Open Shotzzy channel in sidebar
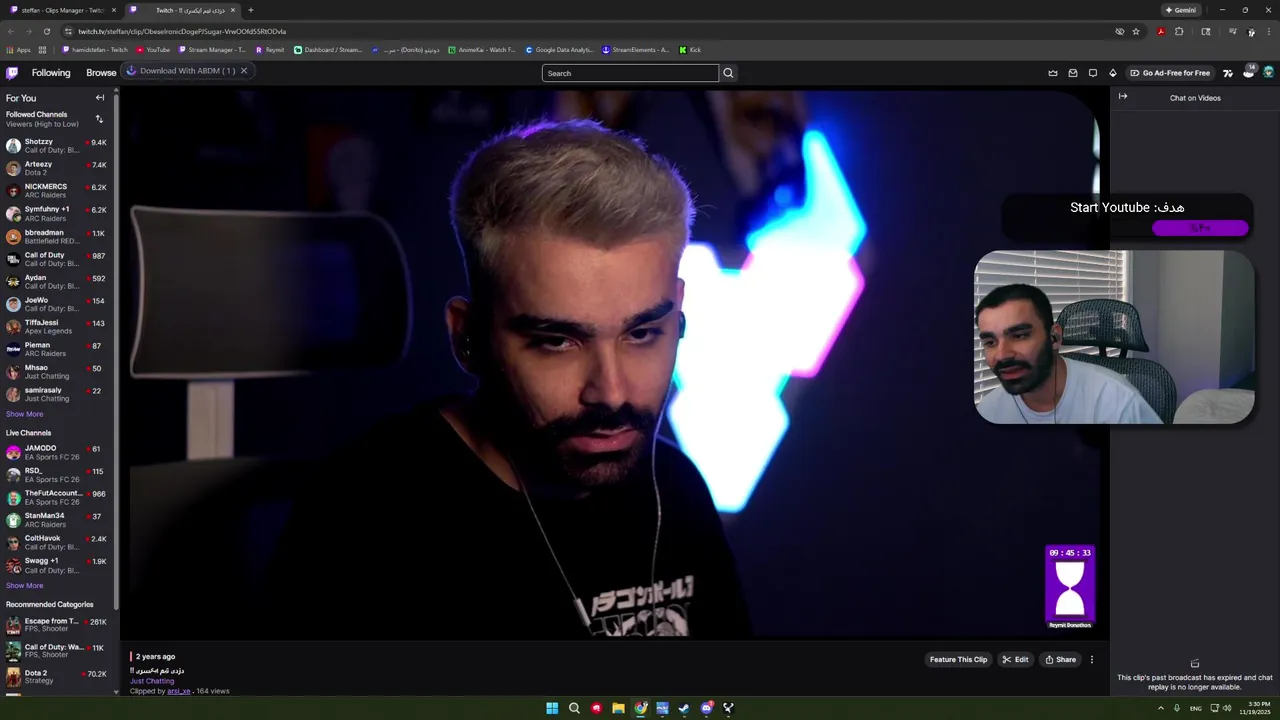 (57, 146)
